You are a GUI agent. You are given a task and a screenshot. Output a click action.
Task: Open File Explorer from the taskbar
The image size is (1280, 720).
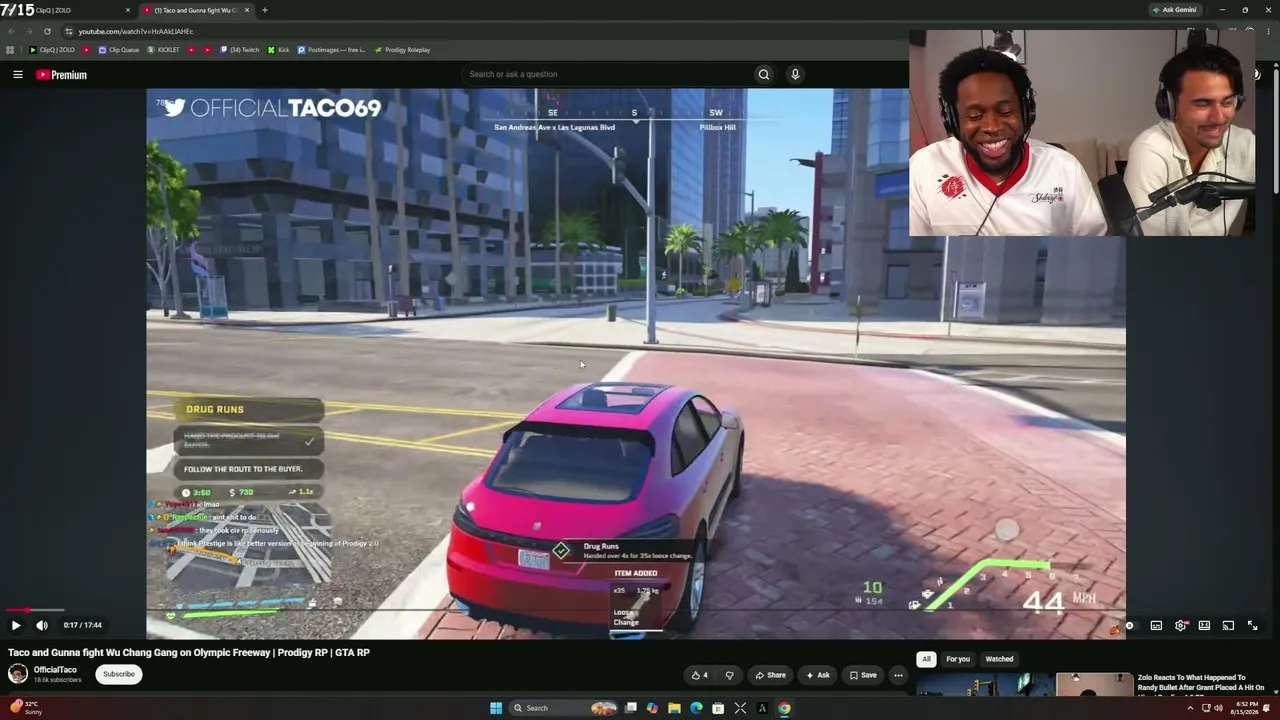[674, 708]
